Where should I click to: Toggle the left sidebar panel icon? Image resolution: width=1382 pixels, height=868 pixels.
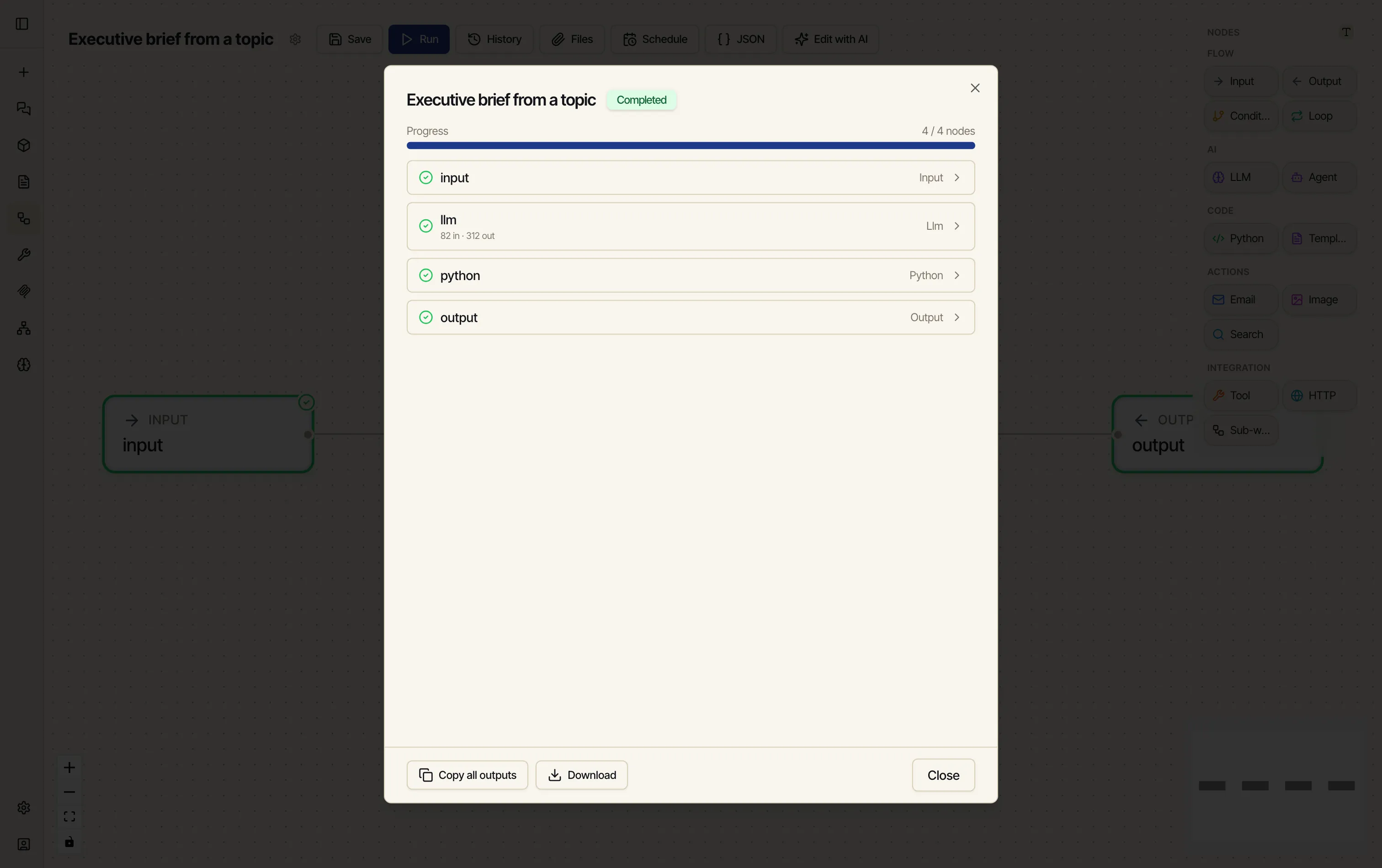[x=22, y=23]
